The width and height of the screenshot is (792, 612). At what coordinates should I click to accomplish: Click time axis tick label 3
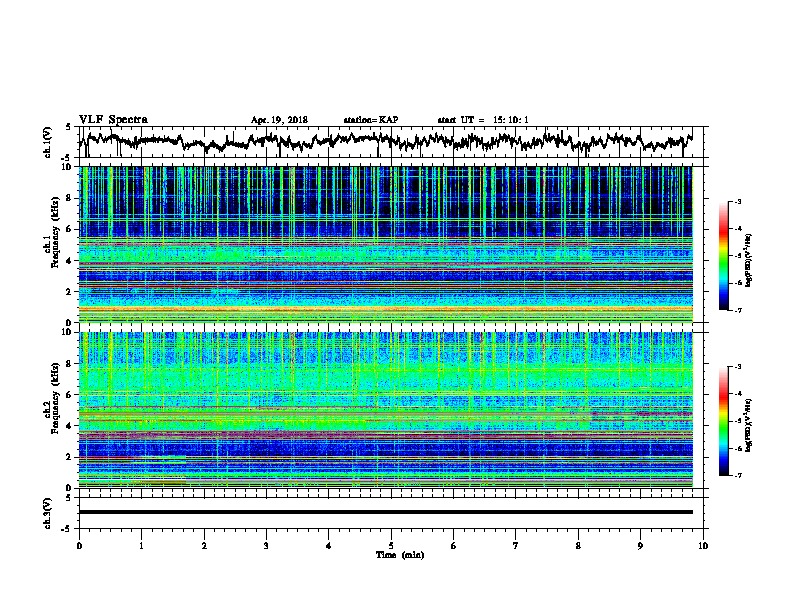266,546
